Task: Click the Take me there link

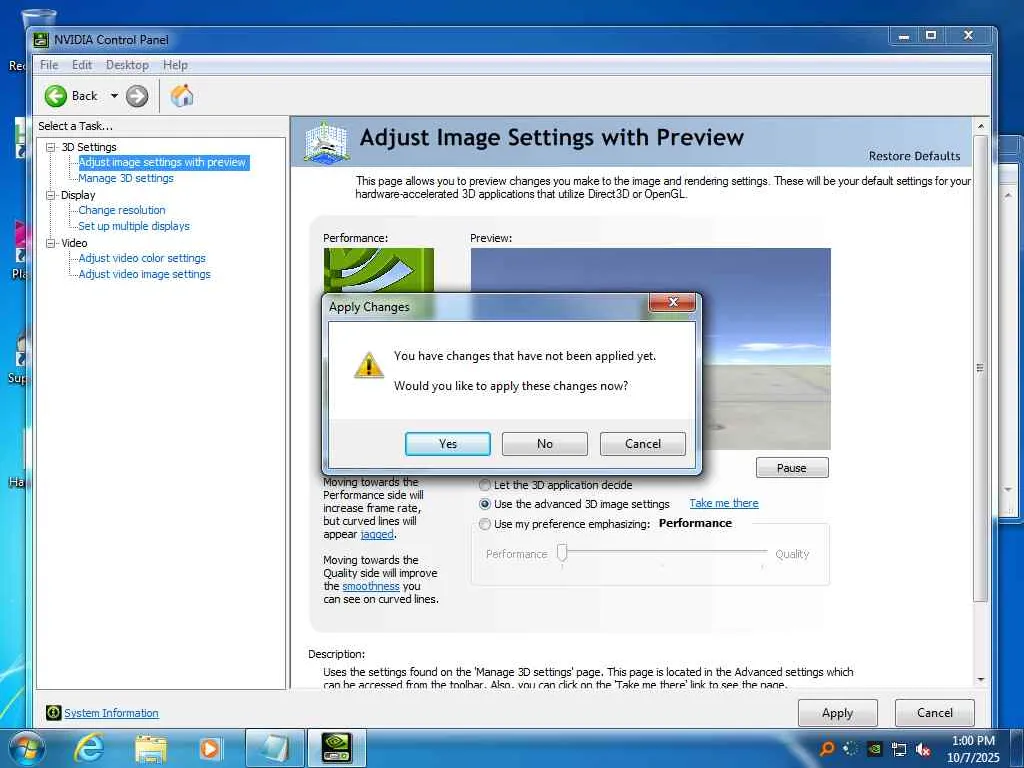Action: click(724, 504)
